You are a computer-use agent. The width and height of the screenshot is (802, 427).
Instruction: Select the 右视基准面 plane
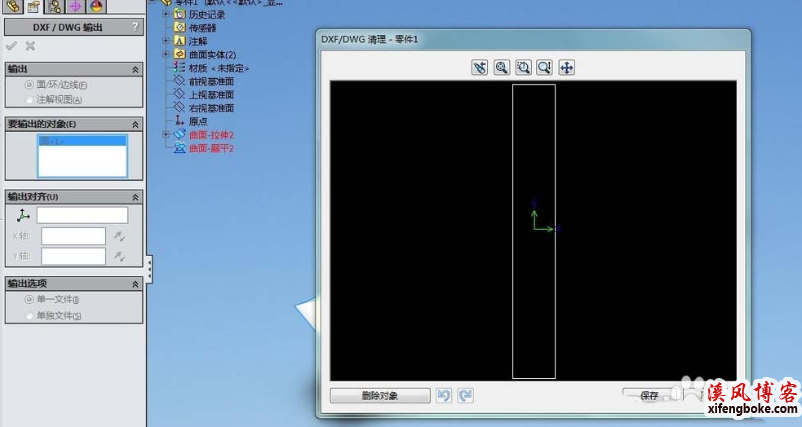(x=211, y=108)
